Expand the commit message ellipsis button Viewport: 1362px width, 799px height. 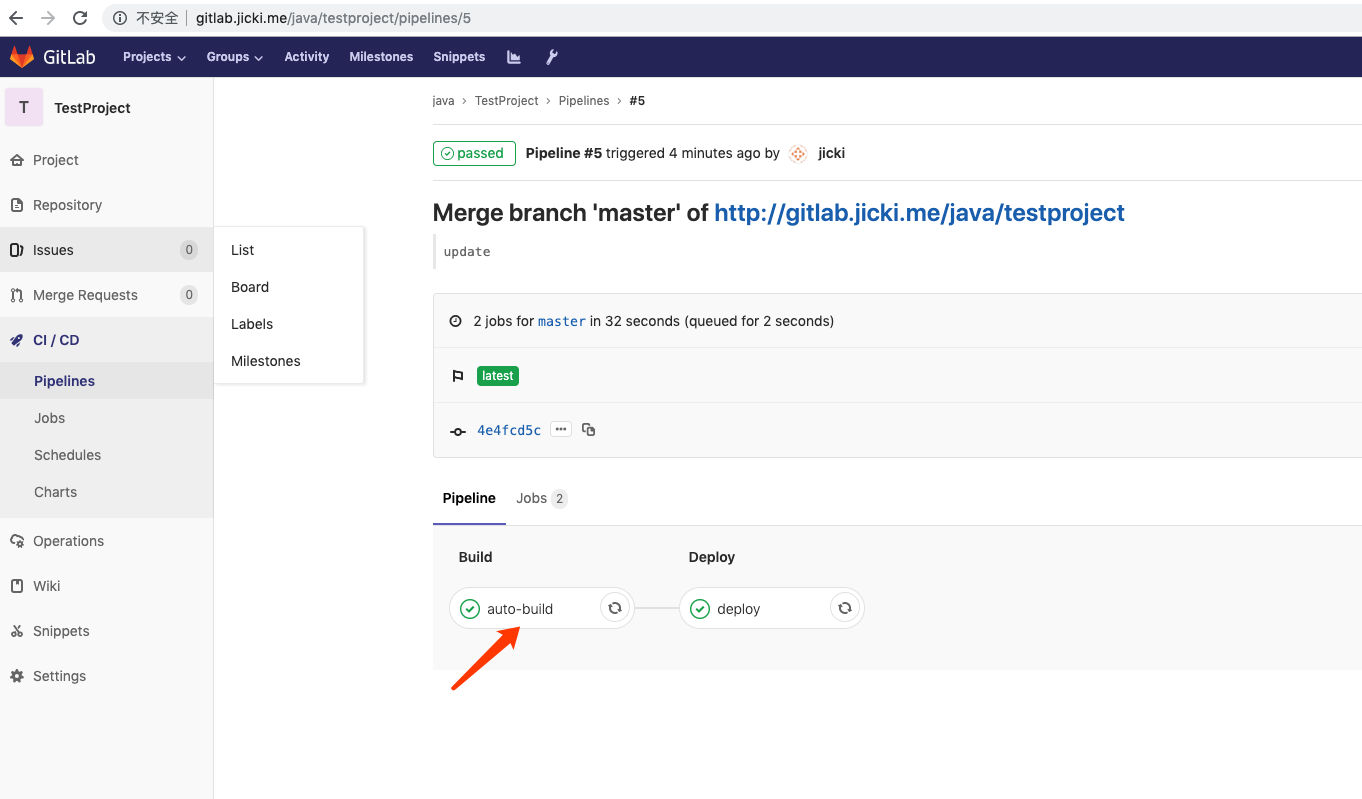(560, 428)
